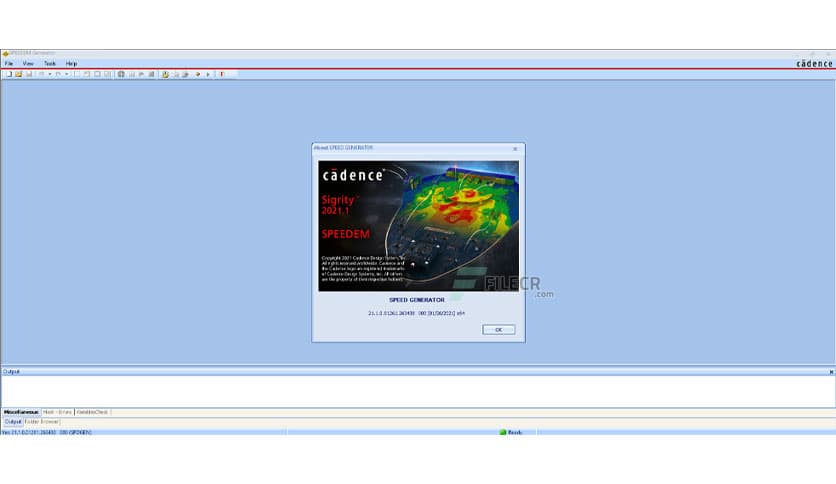The image size is (836, 484).
Task: Open the Tools menu
Action: tap(50, 63)
